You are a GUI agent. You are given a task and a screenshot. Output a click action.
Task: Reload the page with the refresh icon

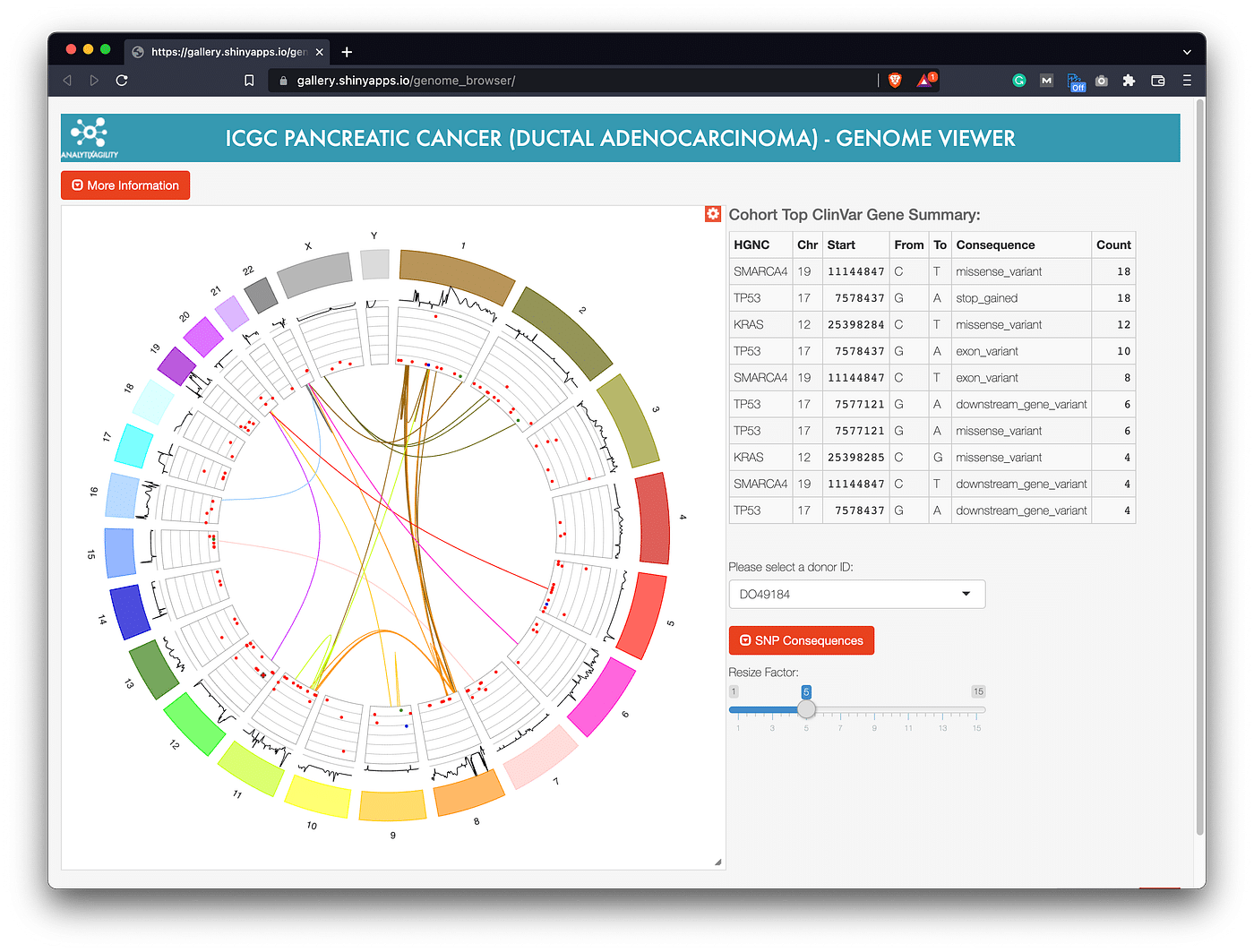click(x=122, y=81)
